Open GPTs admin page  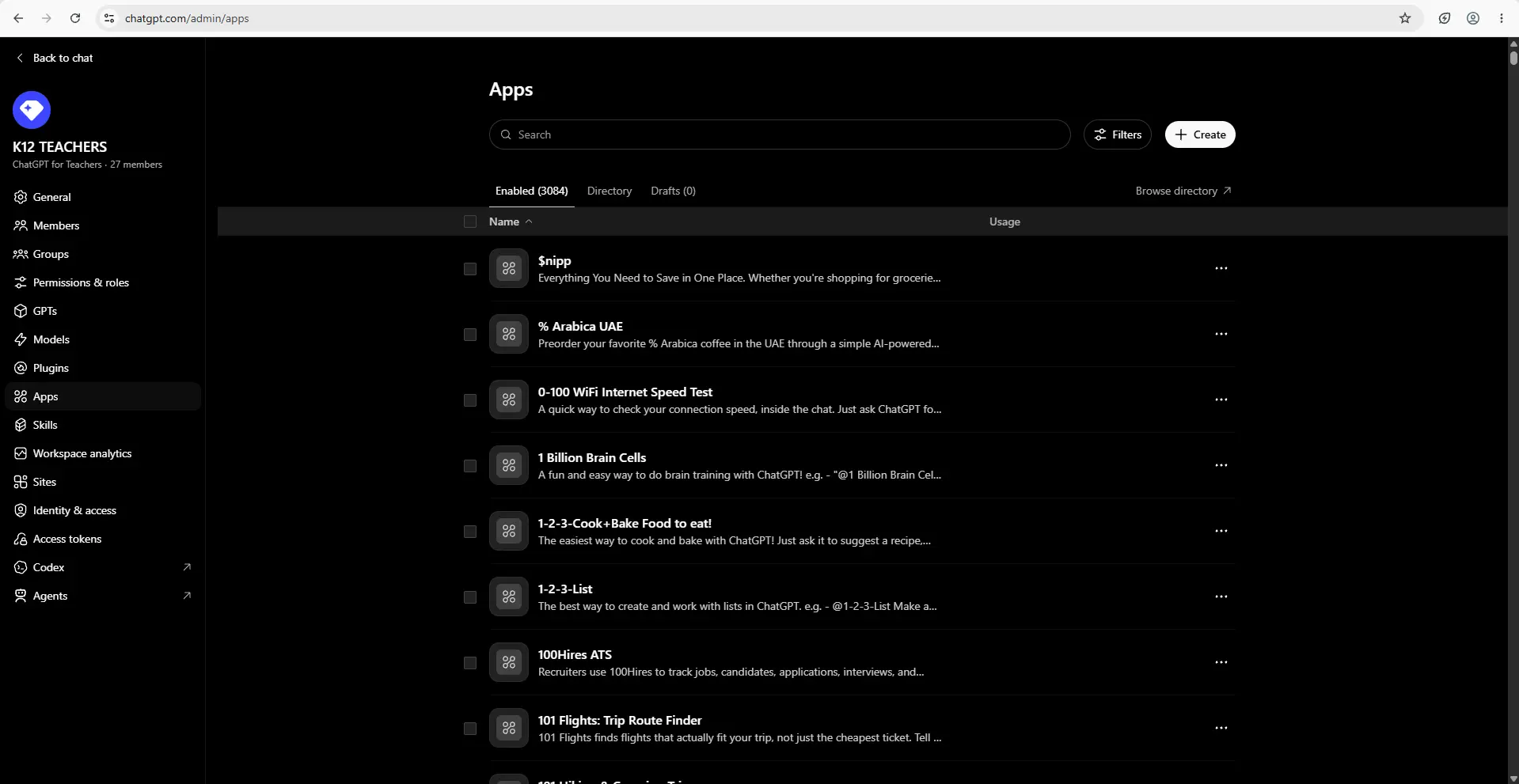[x=103, y=311]
